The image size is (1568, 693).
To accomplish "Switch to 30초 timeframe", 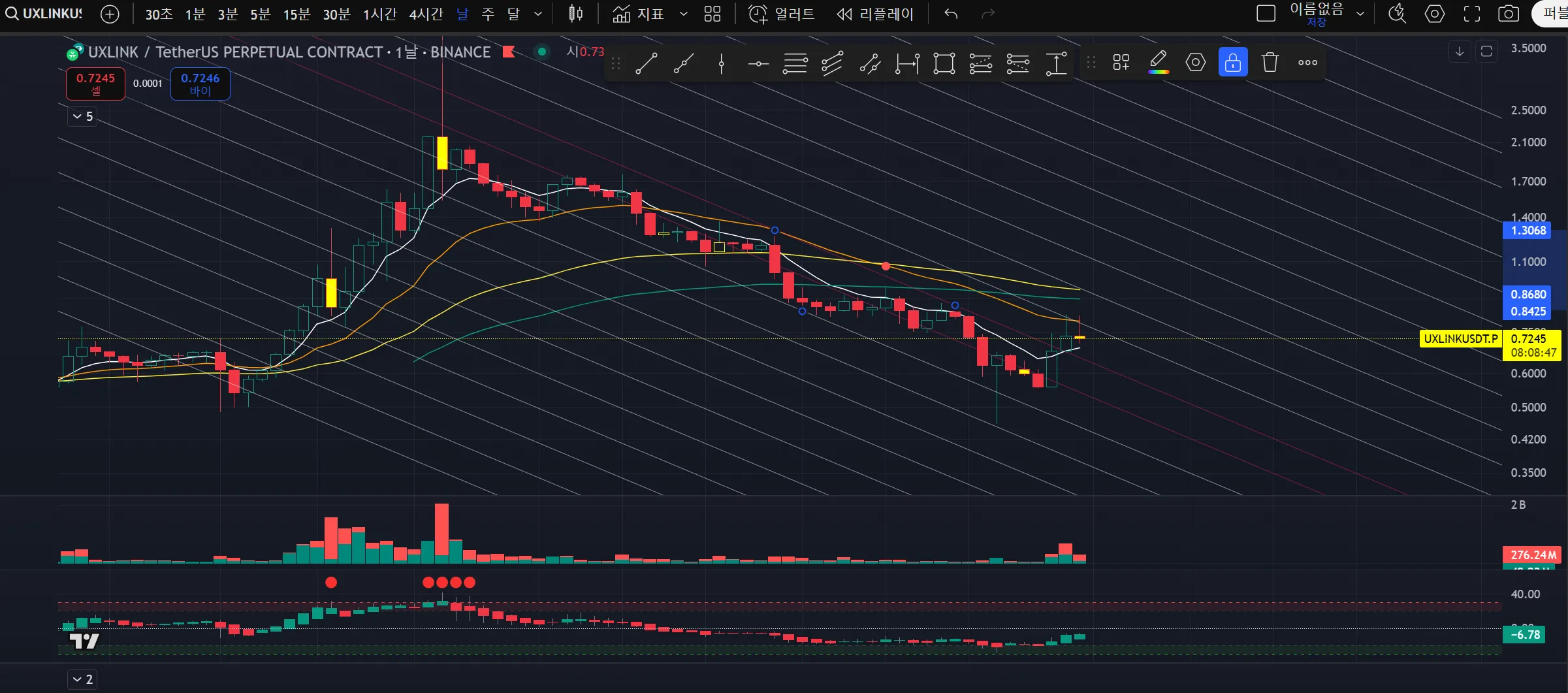I will 159,14.
